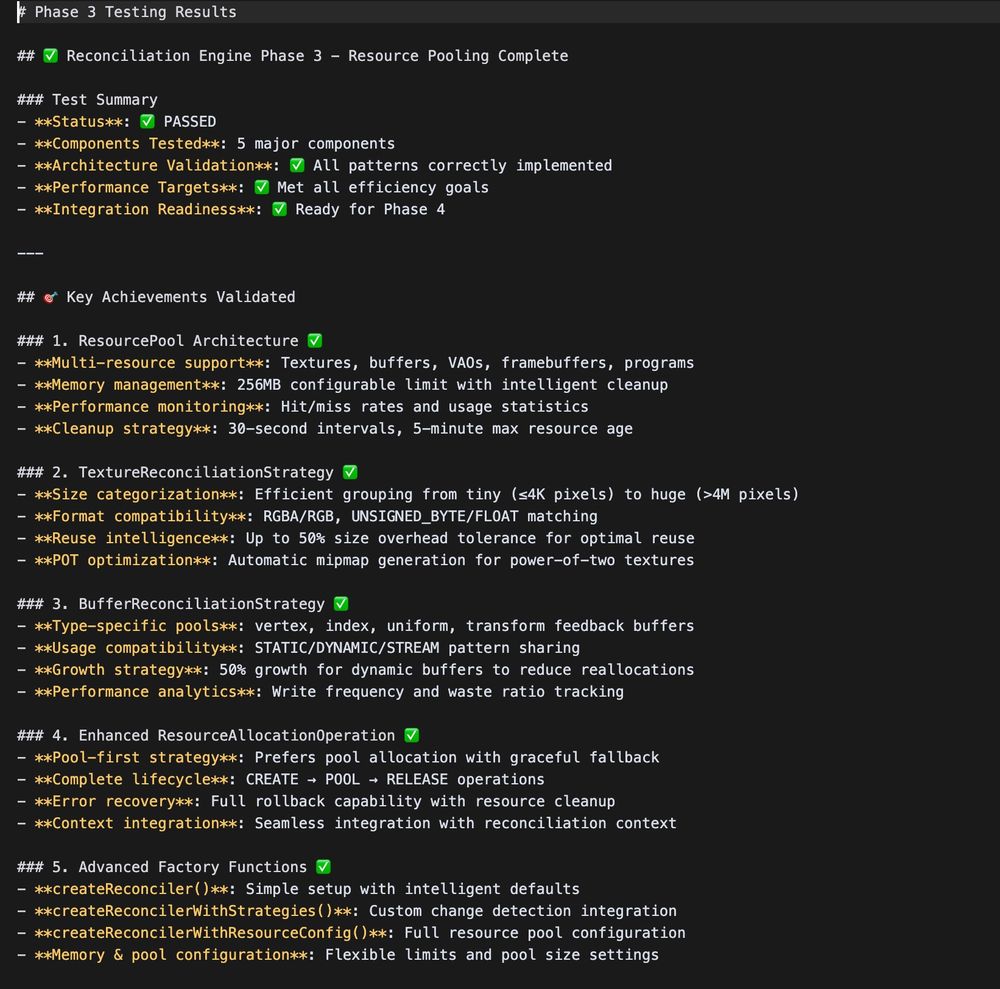Click the "createReconcilerWithStrategies()" text

197,911
